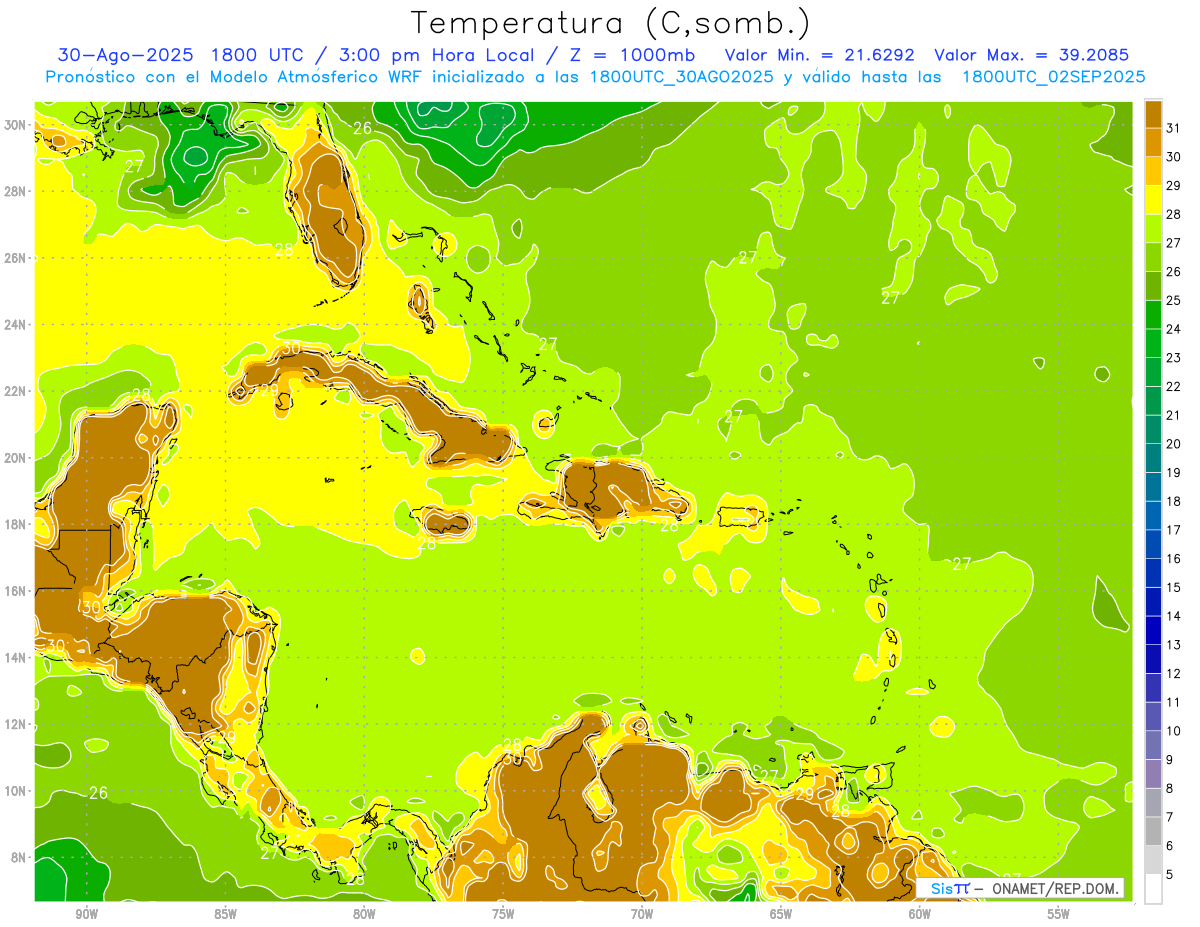Click the 22N latitude axis label
1200x927 pixels.
[x=16, y=391]
